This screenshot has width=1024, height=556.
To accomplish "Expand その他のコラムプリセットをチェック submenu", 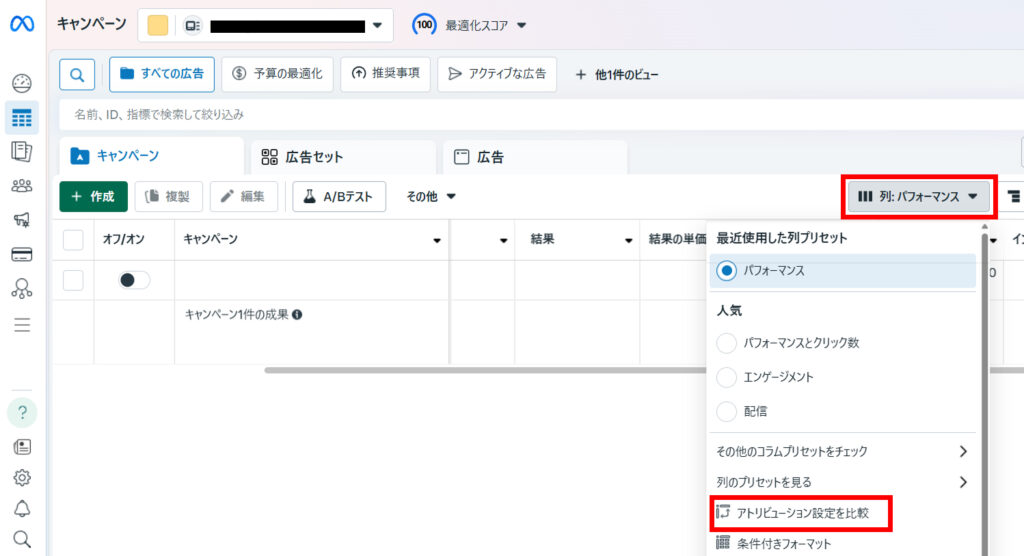I will point(842,451).
